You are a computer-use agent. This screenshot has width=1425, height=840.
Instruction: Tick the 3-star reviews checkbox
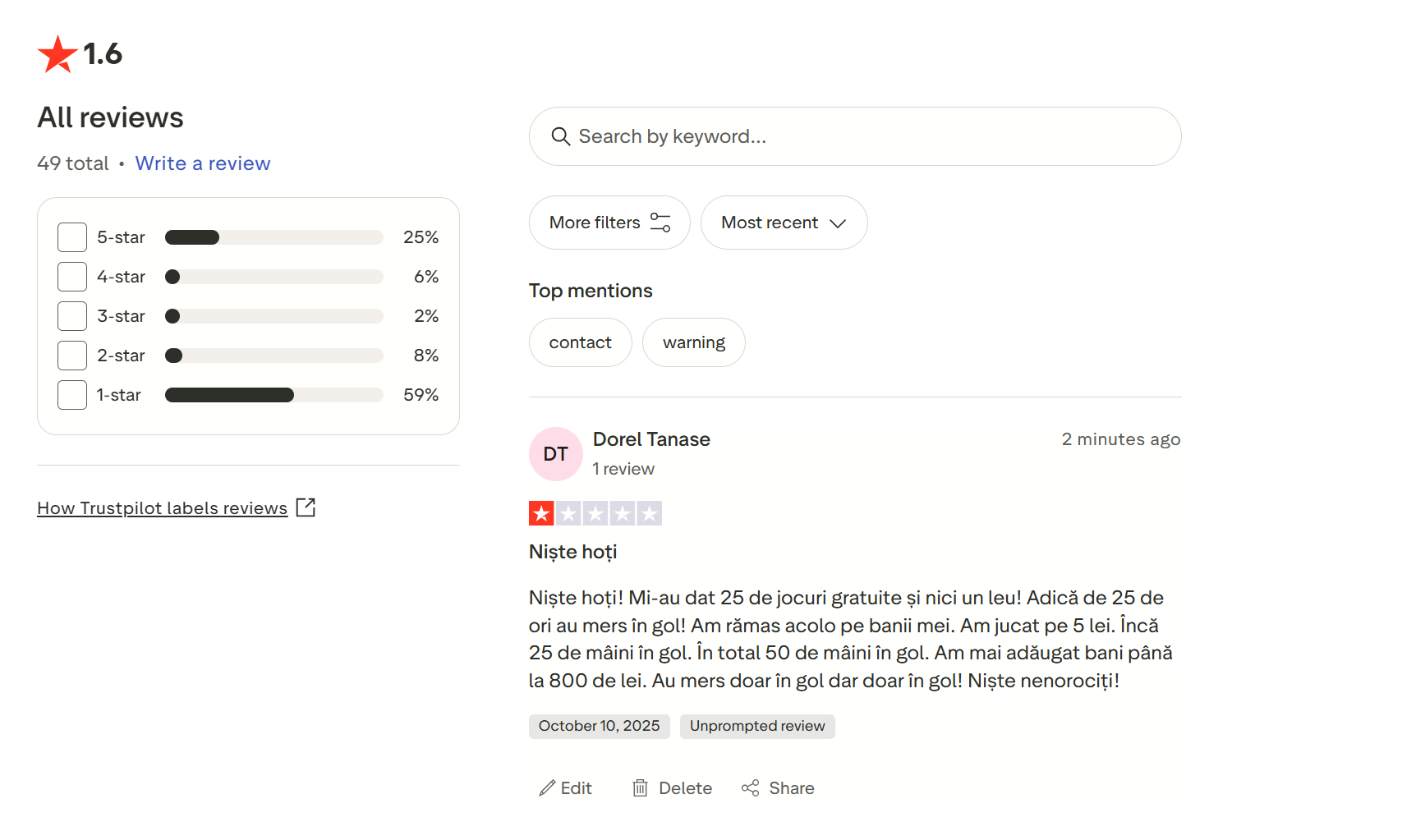[72, 316]
